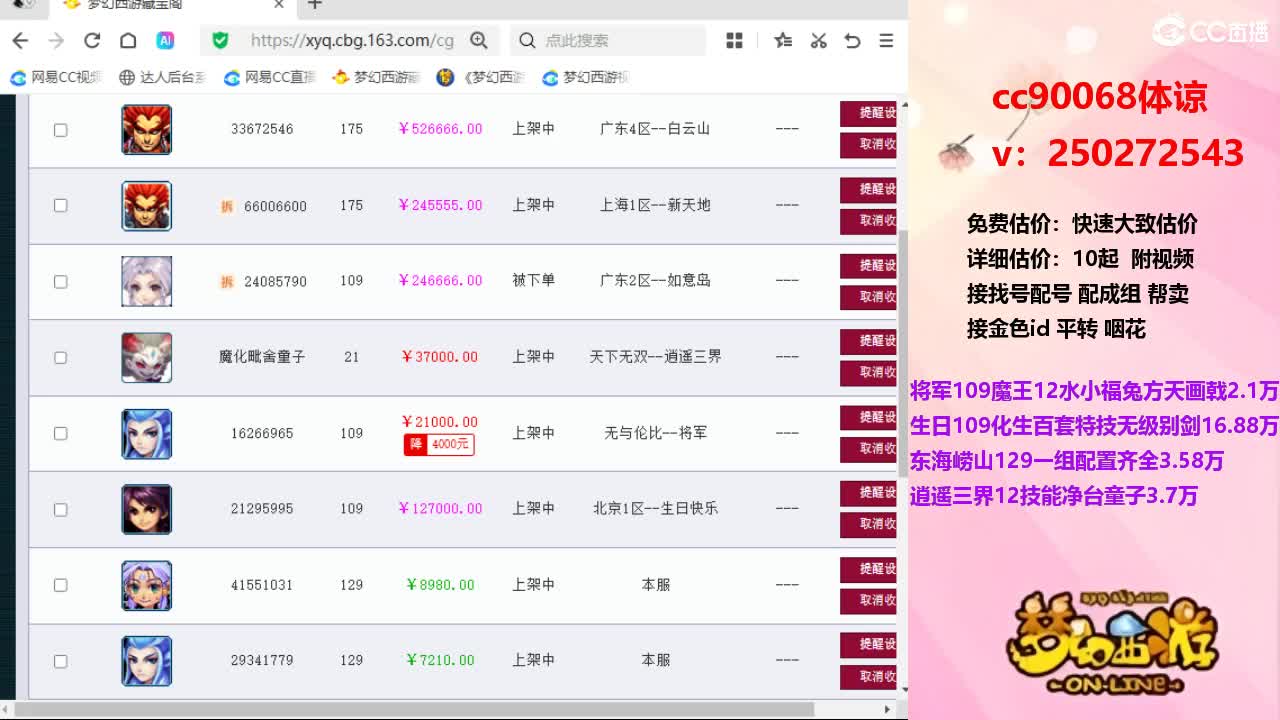The height and width of the screenshot is (720, 1280).
Task: Close the 梦幻西游藏宝阁 tab
Action: [x=279, y=5]
